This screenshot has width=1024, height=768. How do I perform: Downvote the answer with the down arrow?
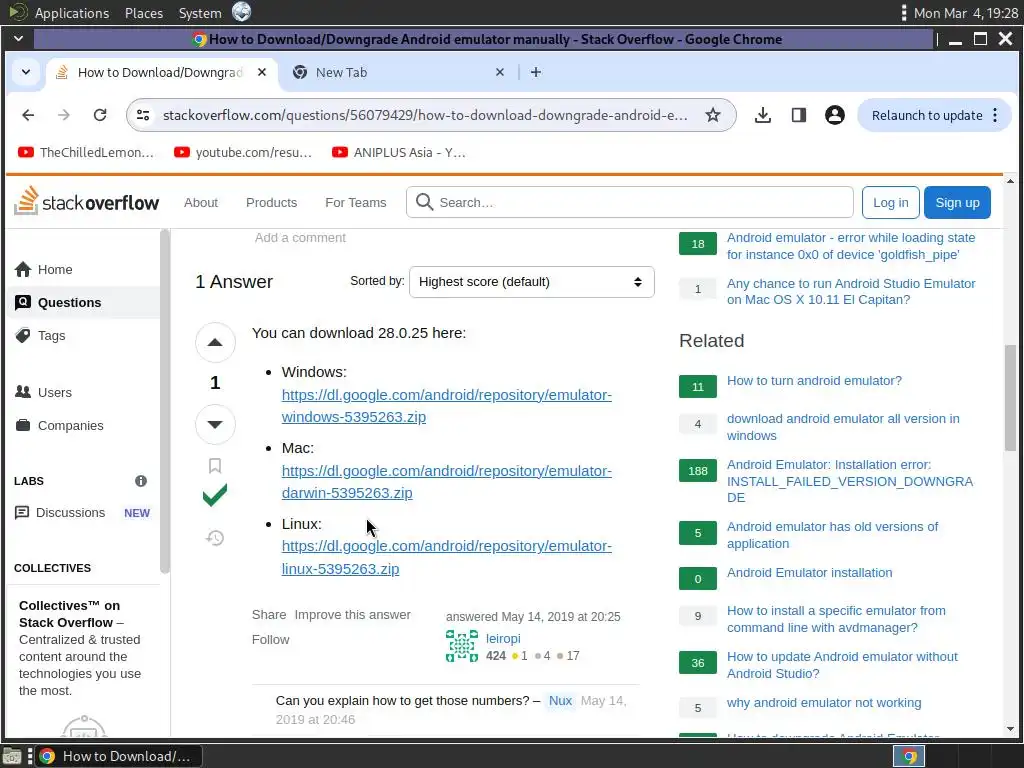pos(215,424)
